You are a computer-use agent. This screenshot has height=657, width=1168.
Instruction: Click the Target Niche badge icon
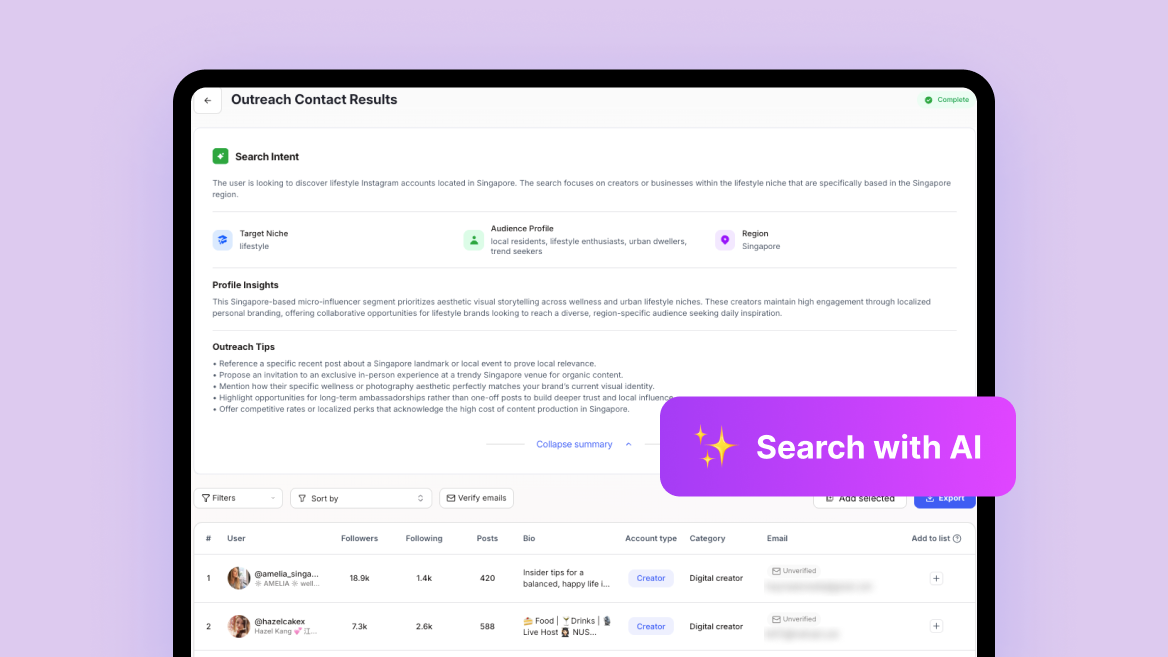(221, 239)
